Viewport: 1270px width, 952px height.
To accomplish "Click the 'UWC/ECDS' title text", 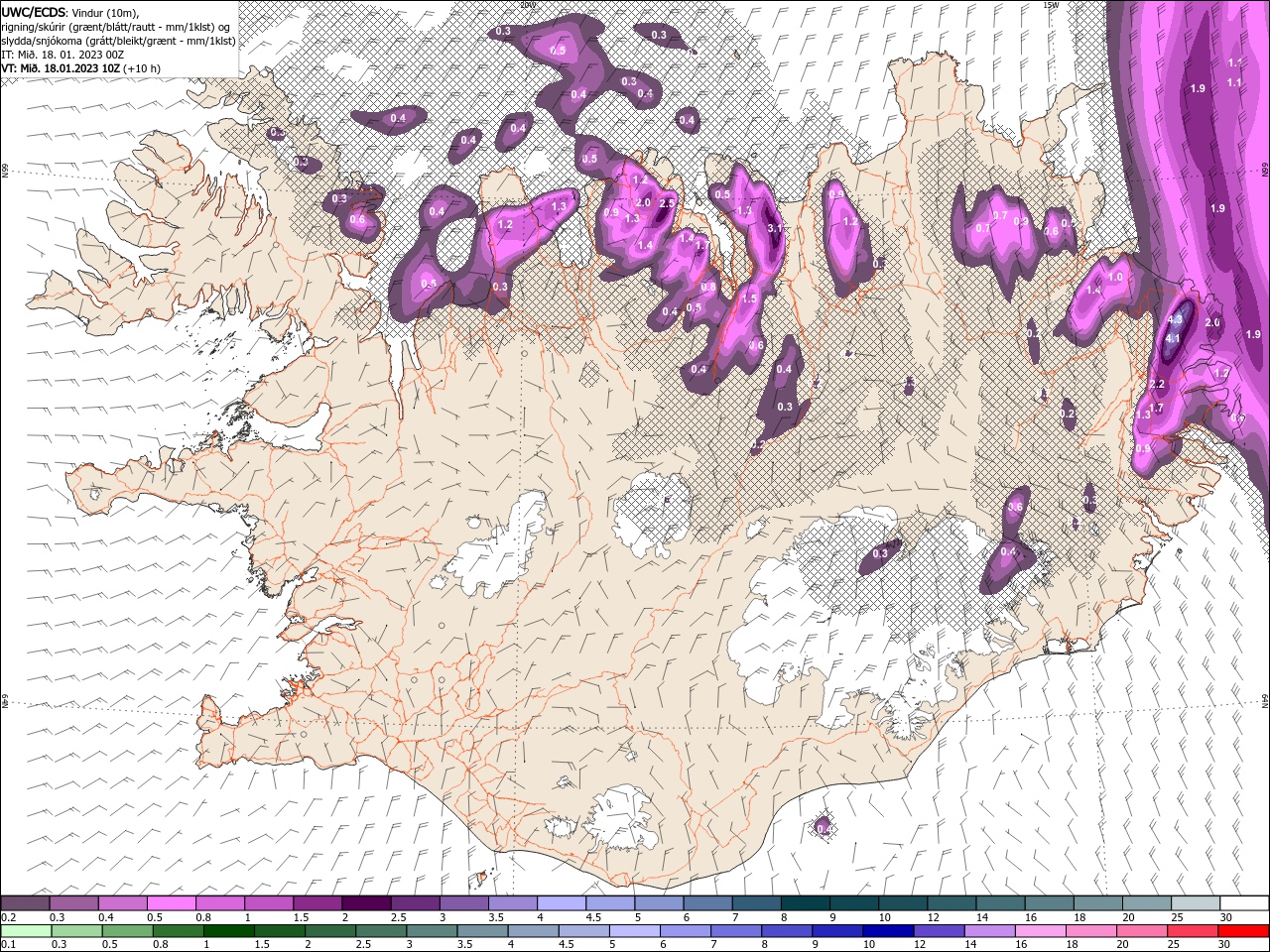I will point(32,12).
